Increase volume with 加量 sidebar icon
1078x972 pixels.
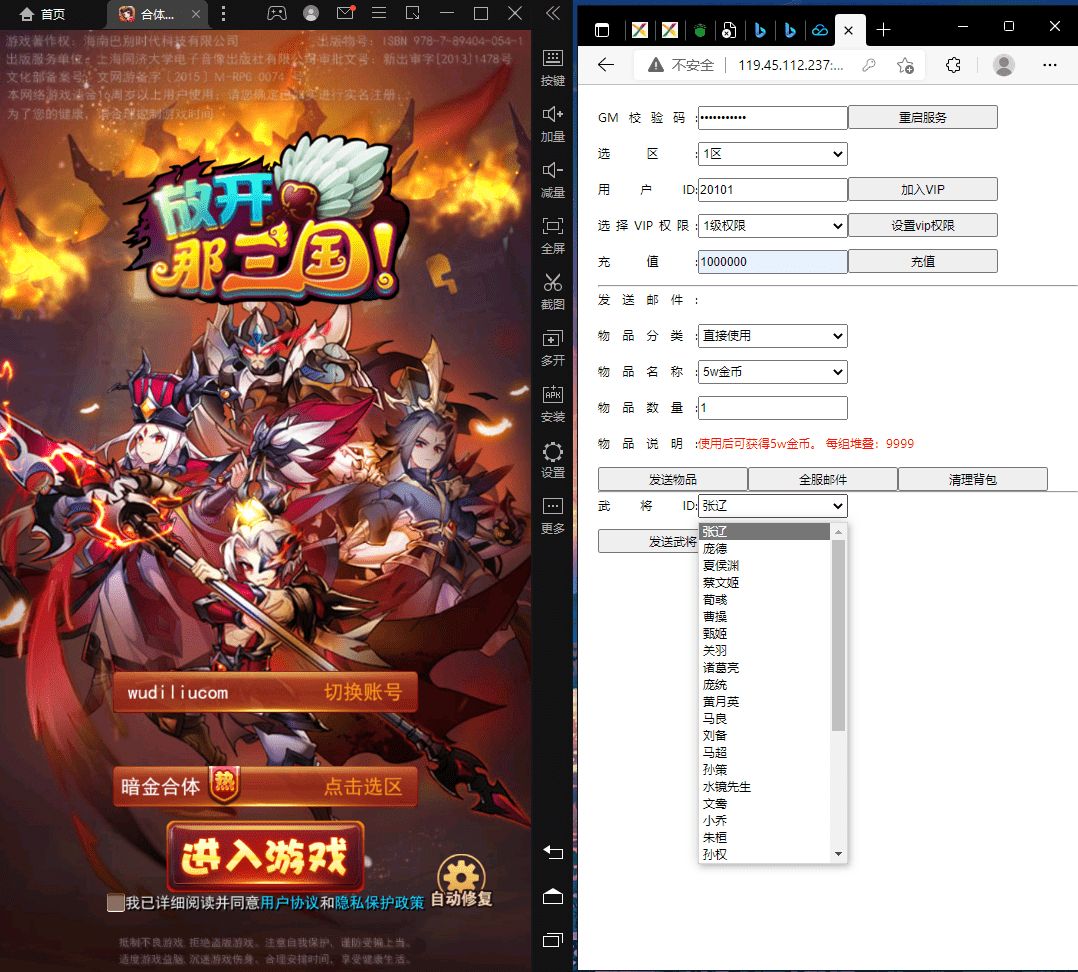(x=552, y=124)
